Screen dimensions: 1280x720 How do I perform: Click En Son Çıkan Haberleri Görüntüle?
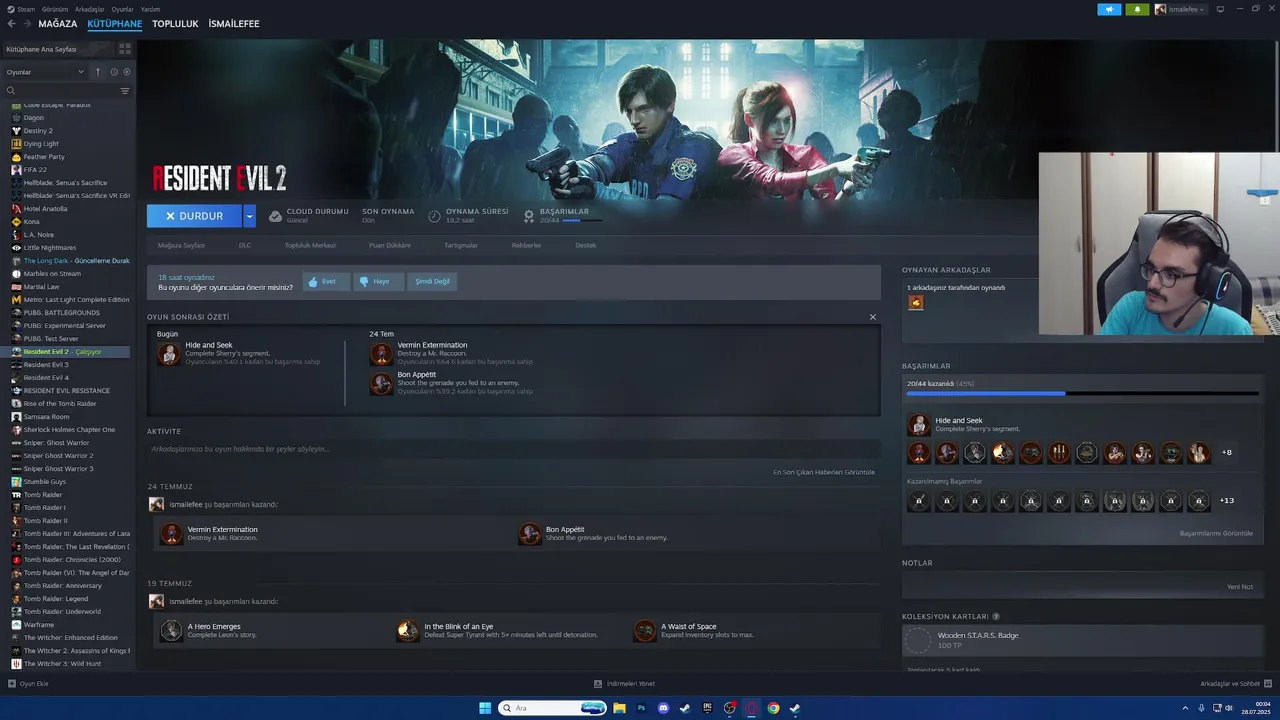(x=824, y=472)
